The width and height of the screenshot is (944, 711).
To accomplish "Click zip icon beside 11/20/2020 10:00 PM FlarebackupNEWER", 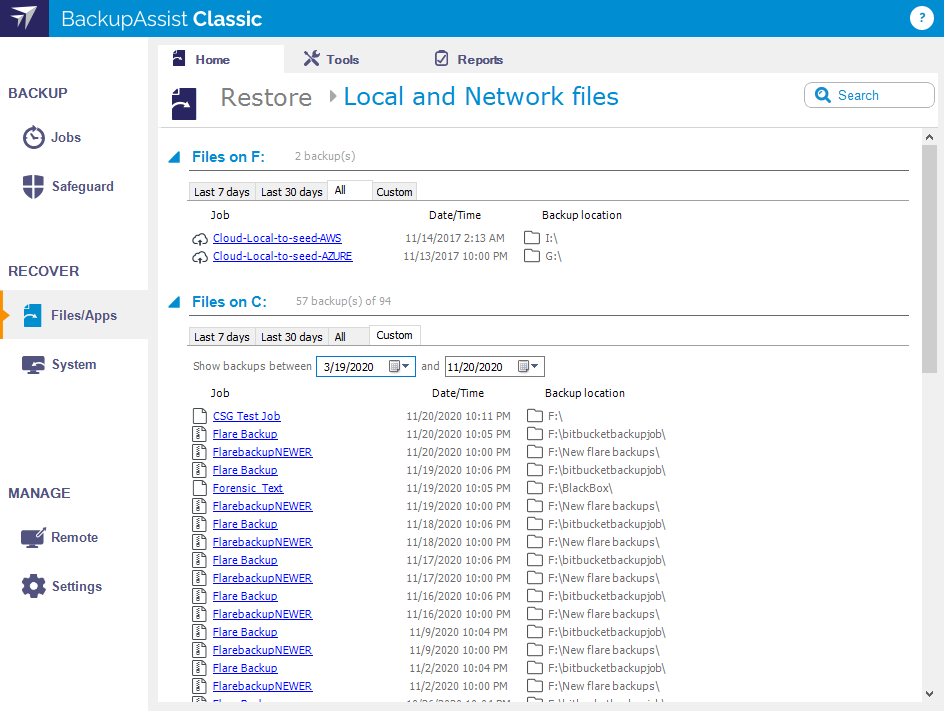I will pyautogui.click(x=200, y=452).
